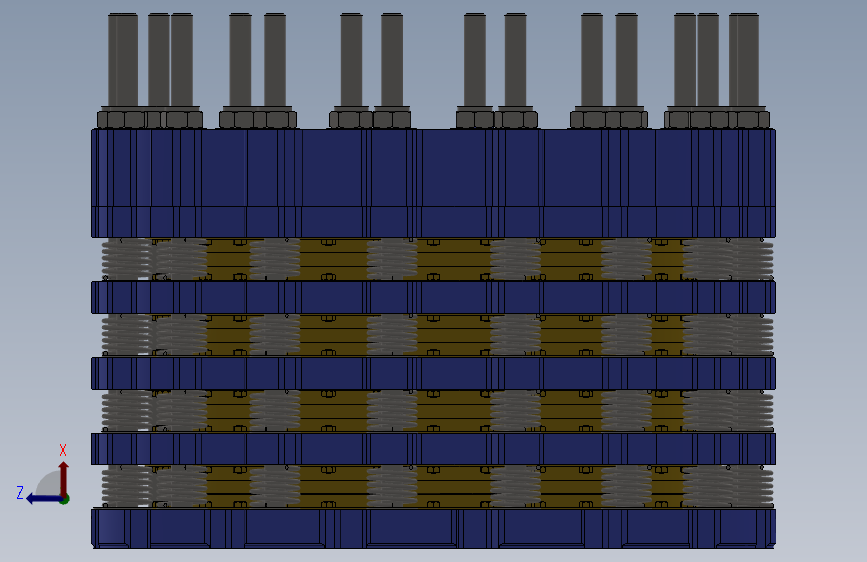Select the thick top blue plate of model
This screenshot has height=562, width=867.
pos(434,183)
